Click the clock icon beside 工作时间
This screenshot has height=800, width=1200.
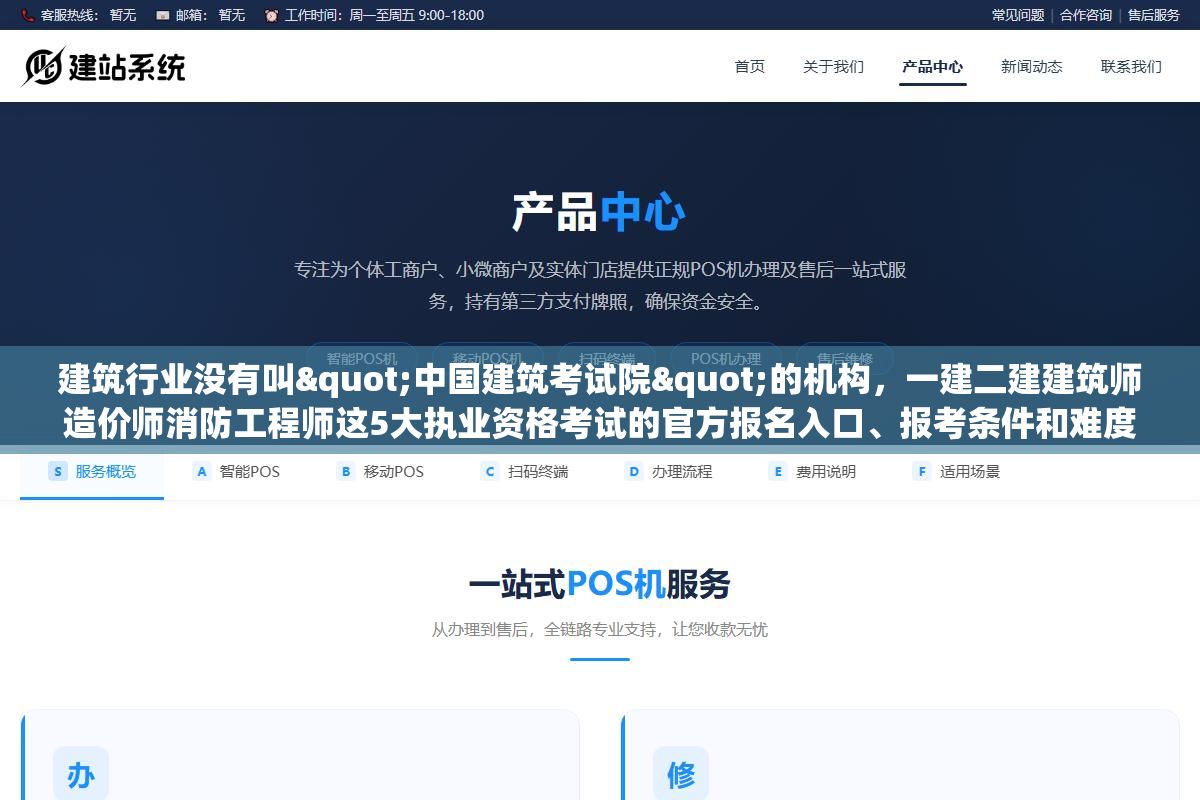pyautogui.click(x=271, y=15)
